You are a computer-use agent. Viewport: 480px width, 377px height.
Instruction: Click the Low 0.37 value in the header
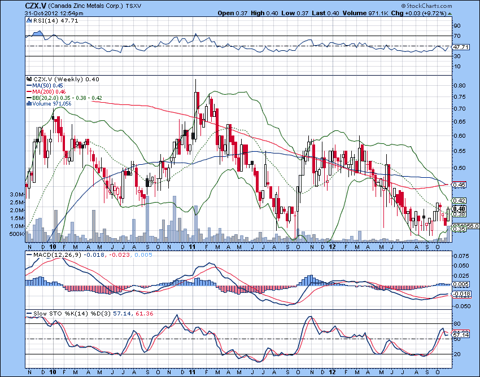[295, 13]
